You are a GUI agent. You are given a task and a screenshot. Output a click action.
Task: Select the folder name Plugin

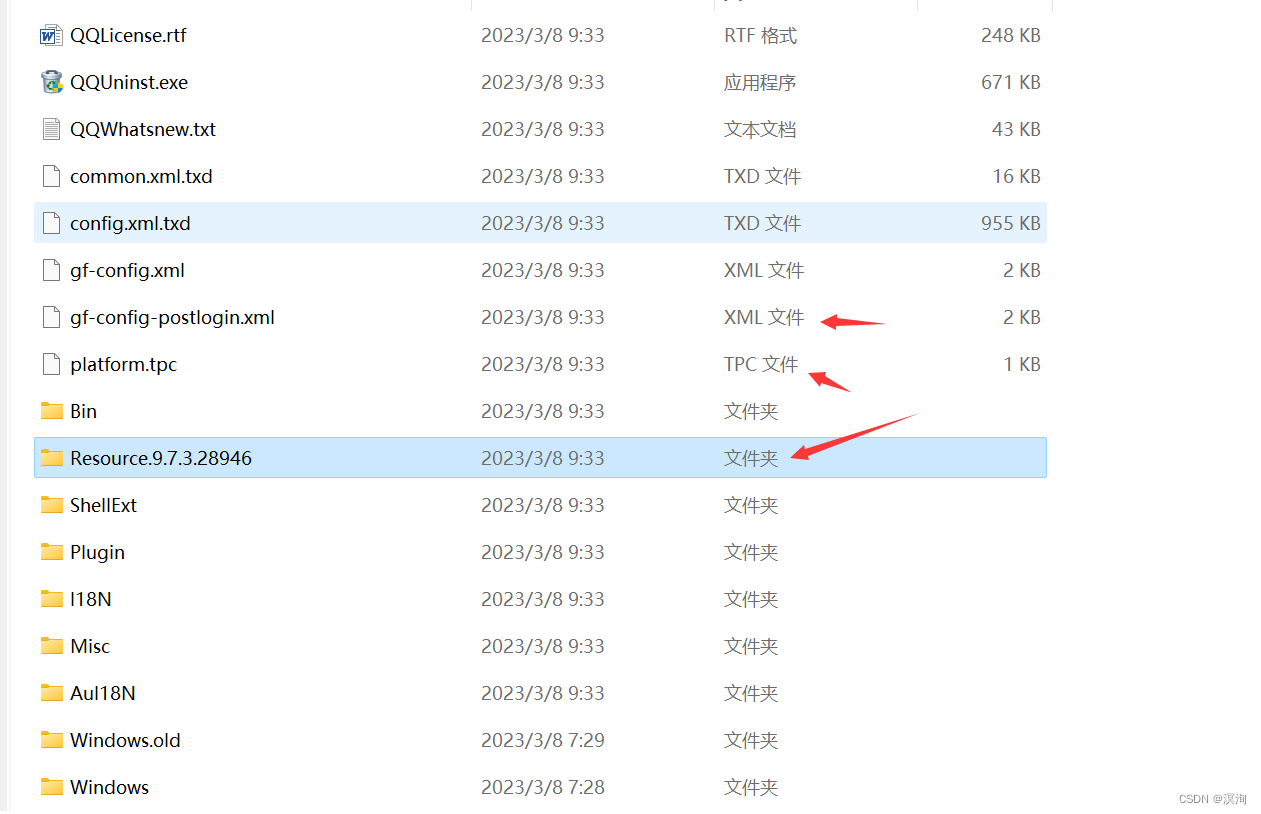pyautogui.click(x=97, y=552)
